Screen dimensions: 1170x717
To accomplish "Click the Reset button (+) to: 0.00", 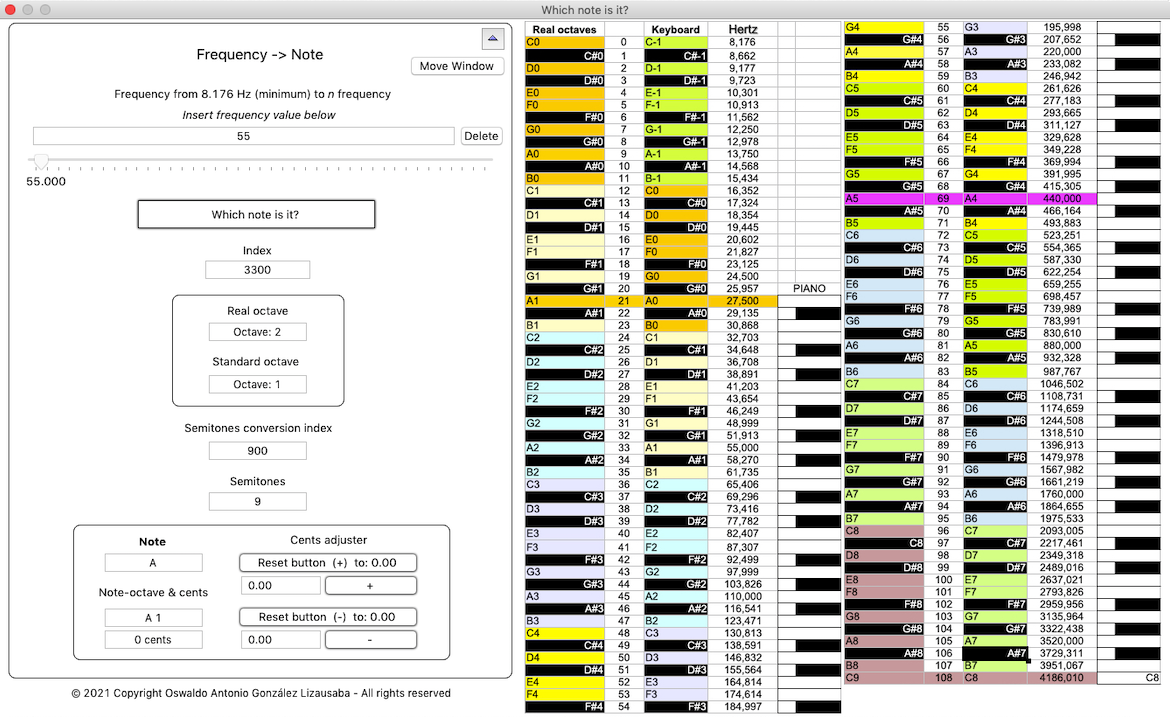I will click(x=328, y=563).
